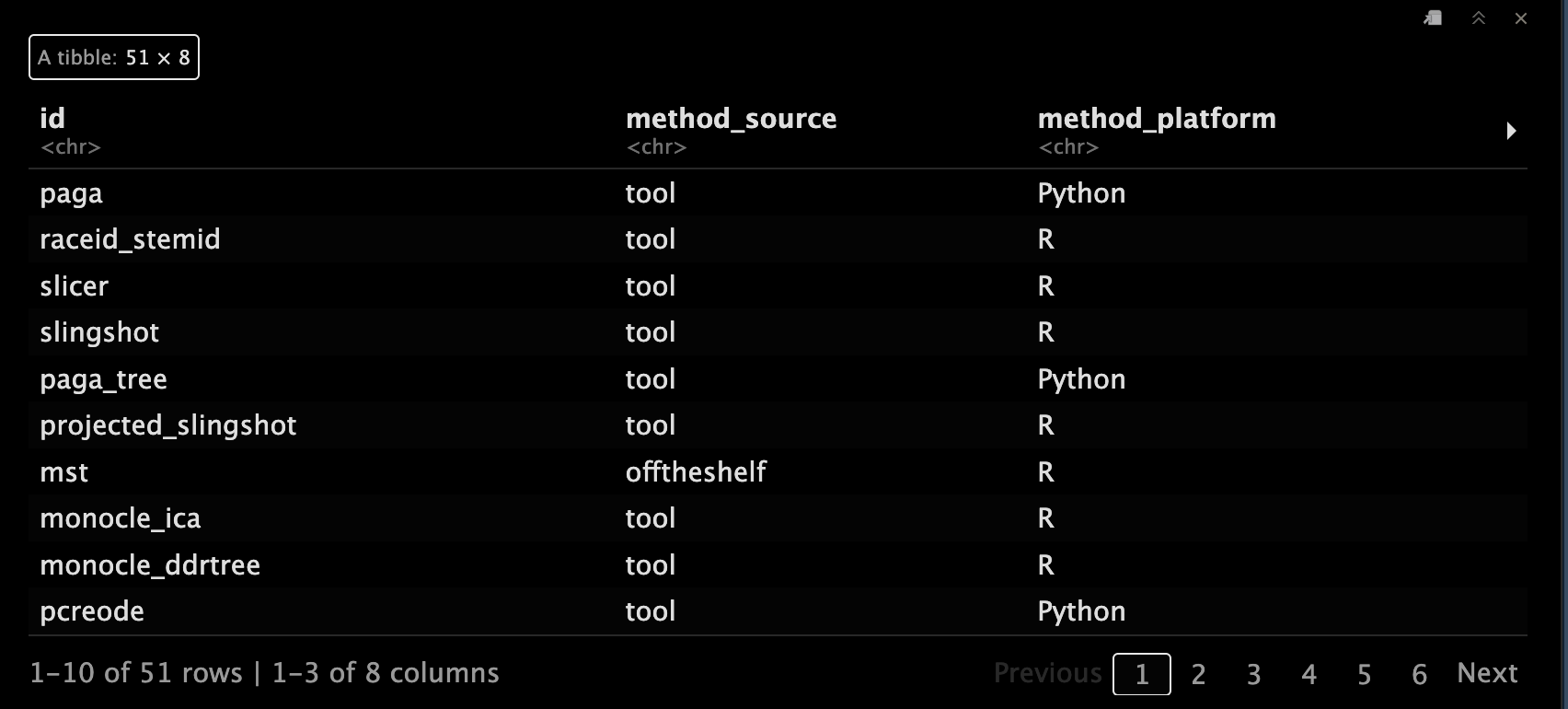Click the tibble 51 × 8 label
1568x709 pixels.
click(114, 57)
